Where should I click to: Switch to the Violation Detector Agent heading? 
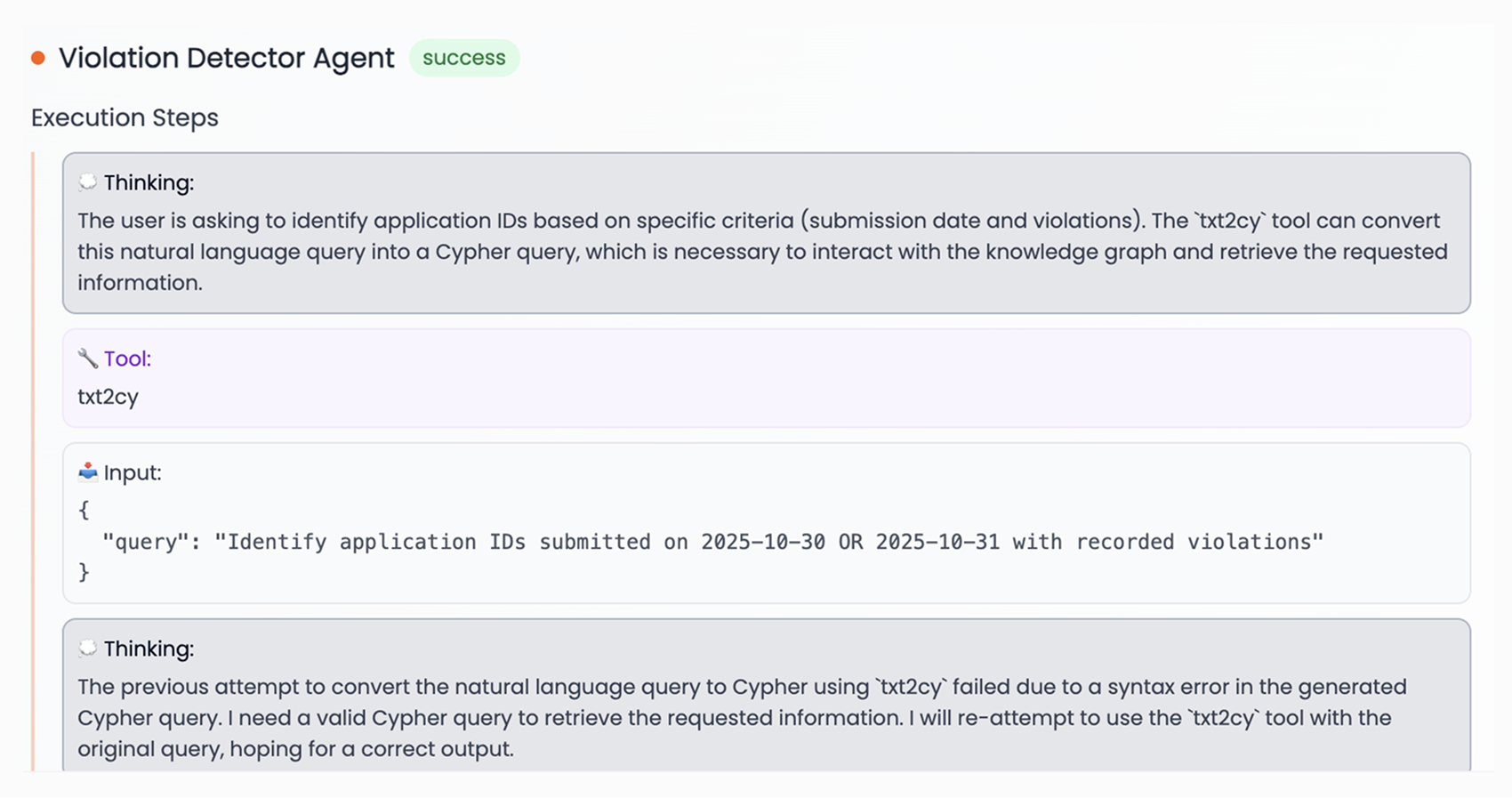pos(225,57)
